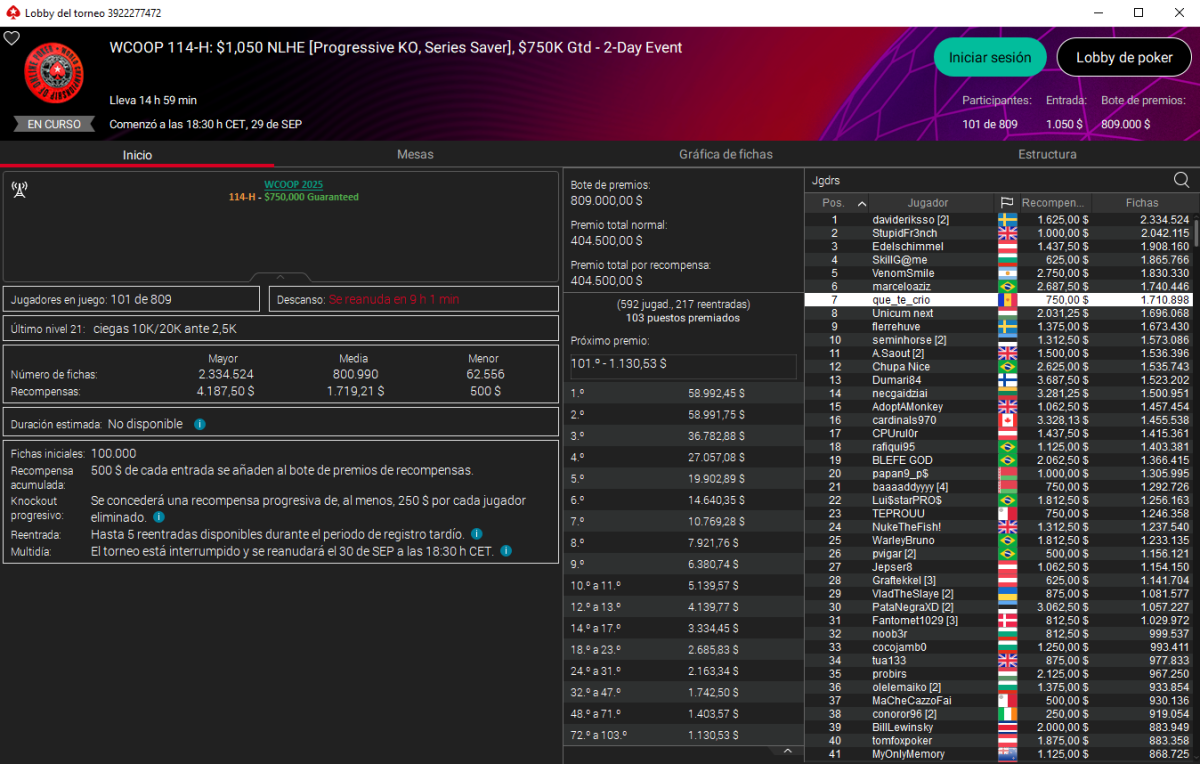Sort by Recompen... column header
The width and height of the screenshot is (1200, 764).
click(x=1054, y=202)
